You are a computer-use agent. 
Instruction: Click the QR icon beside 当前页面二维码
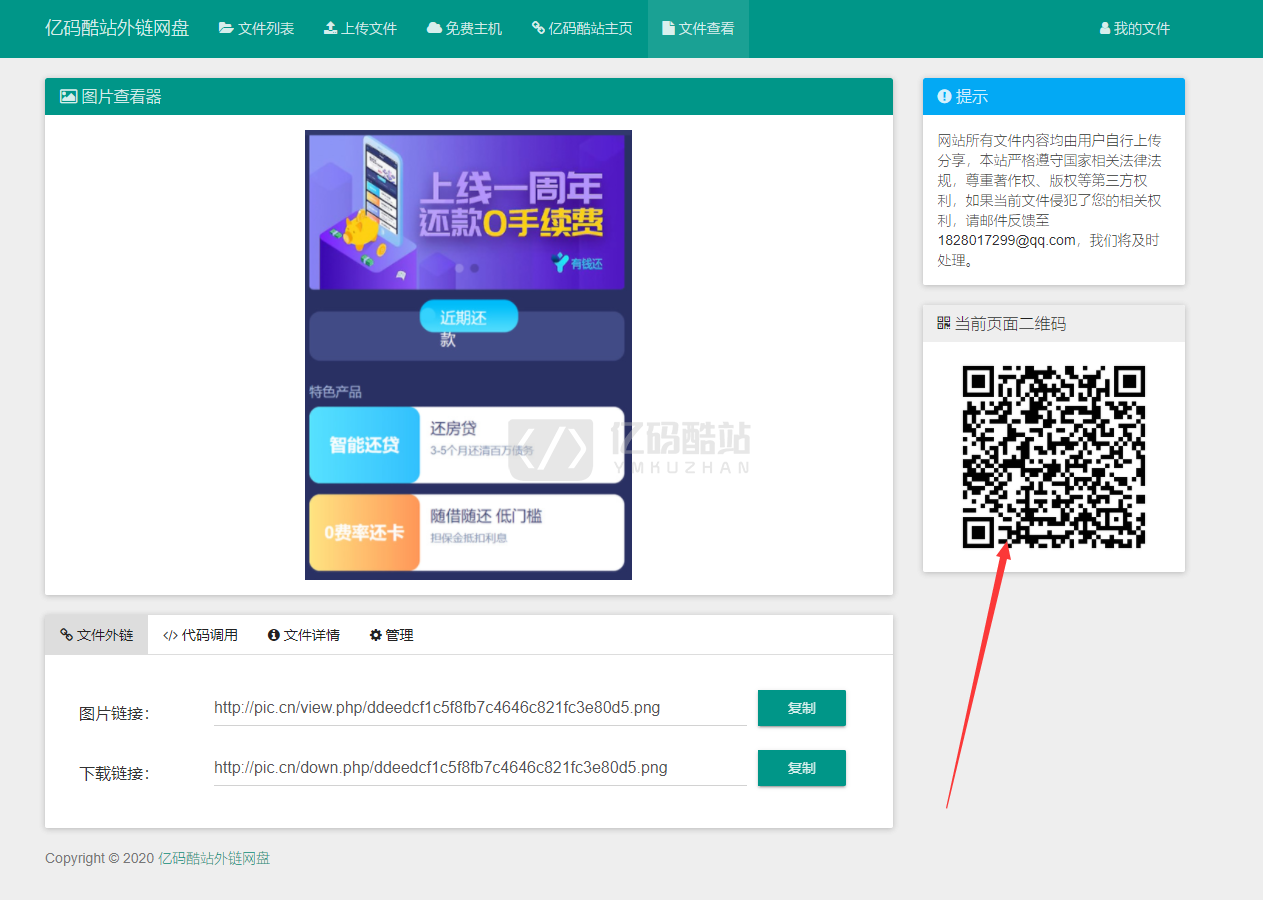point(944,323)
